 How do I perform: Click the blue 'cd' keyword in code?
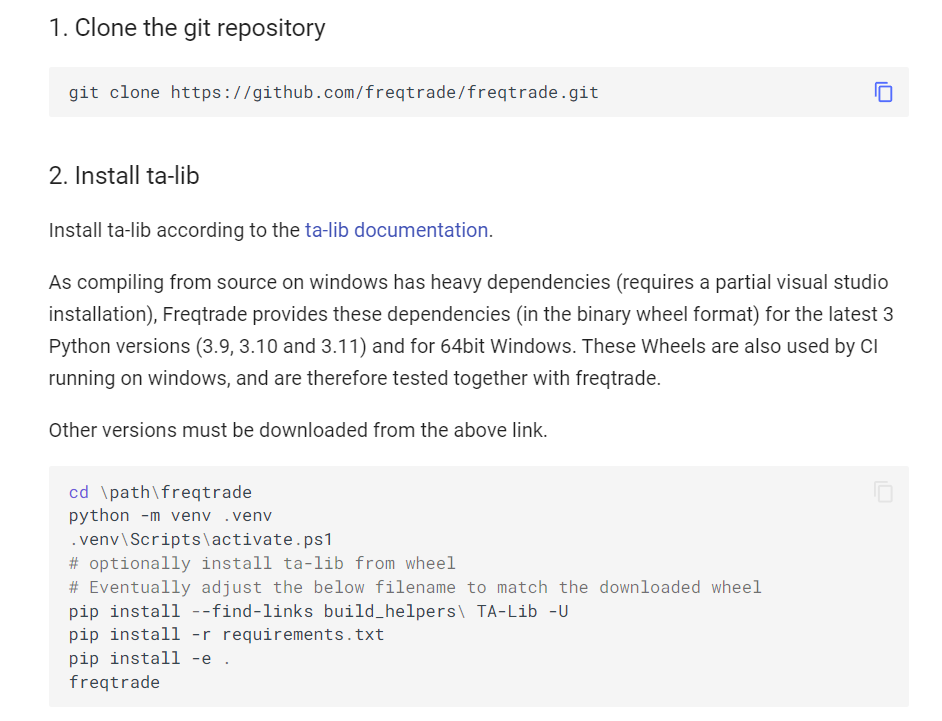[x=79, y=493]
